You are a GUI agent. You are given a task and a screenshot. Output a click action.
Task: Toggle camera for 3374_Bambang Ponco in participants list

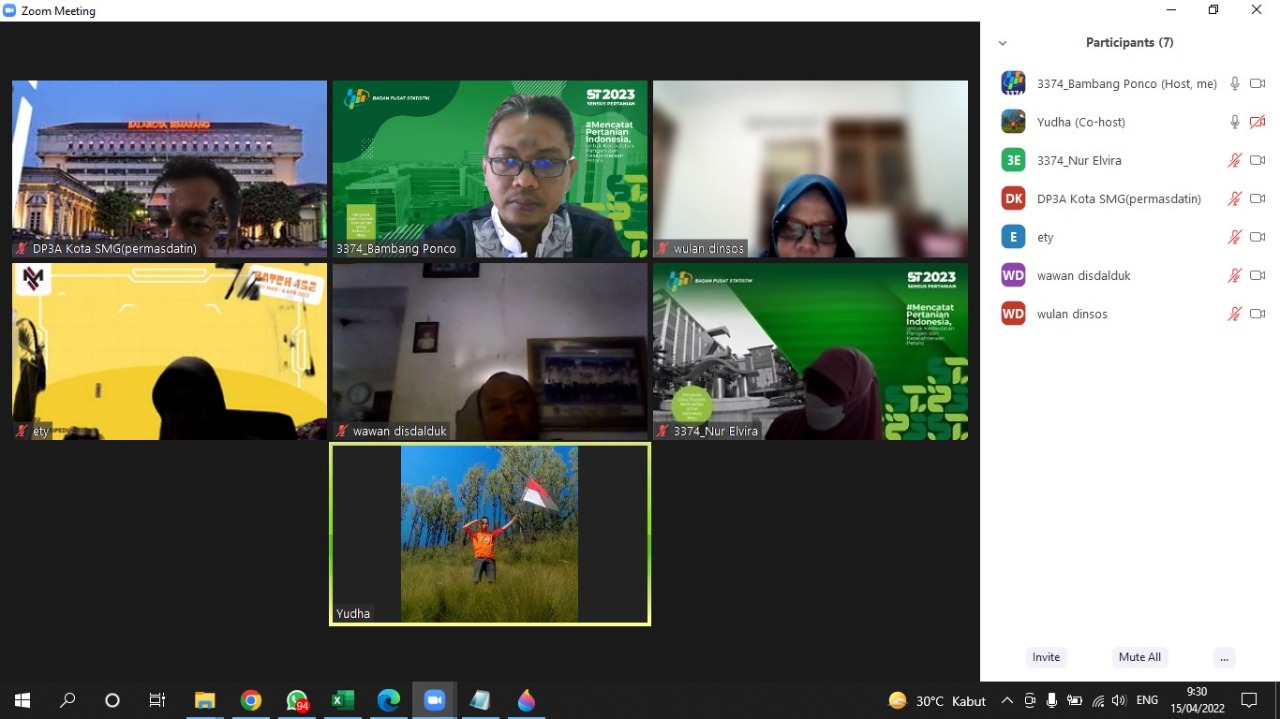coord(1257,84)
